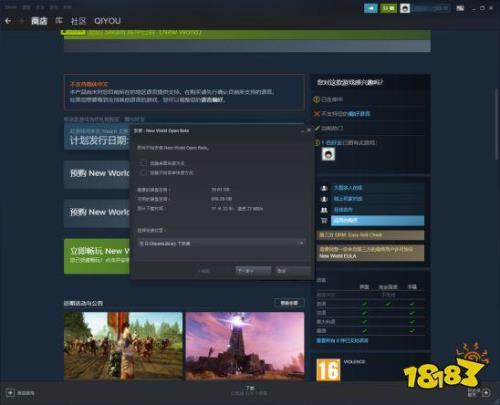Open the install location dropdown

pyautogui.click(x=221, y=243)
